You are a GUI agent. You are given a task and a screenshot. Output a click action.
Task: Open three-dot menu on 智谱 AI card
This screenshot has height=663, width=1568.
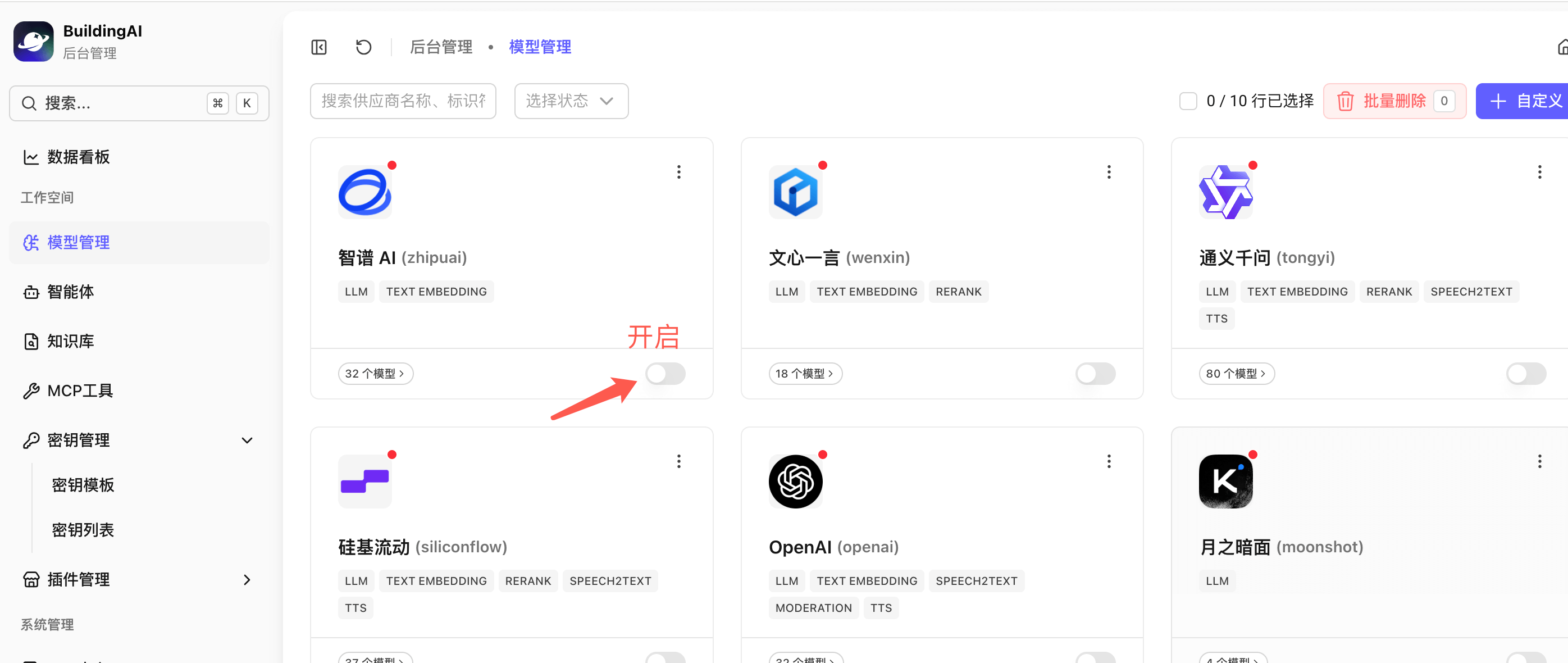tap(678, 172)
